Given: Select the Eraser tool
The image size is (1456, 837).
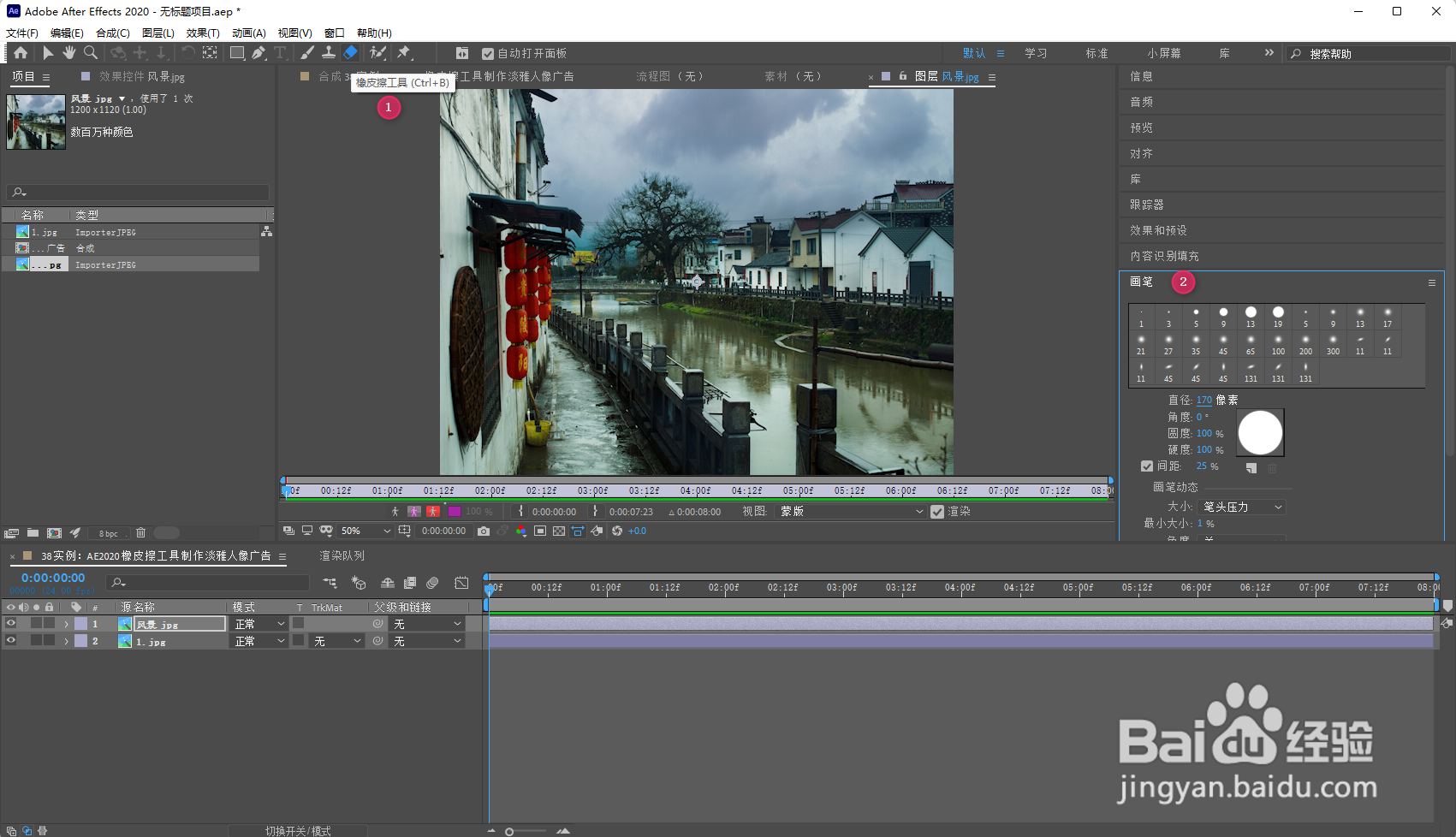Looking at the screenshot, I should (x=350, y=53).
